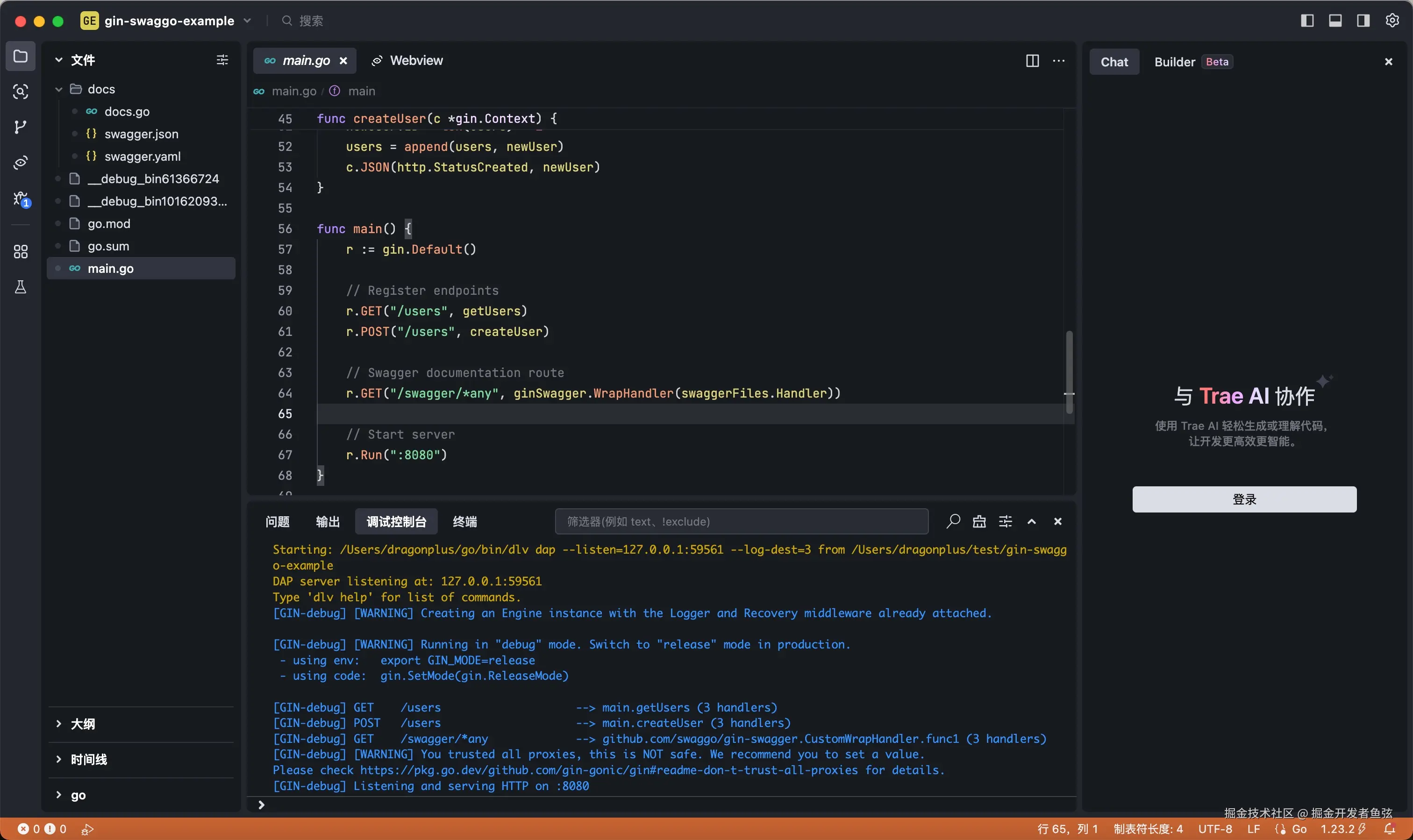
Task: Open the Testing flask sidebar icon
Action: pyautogui.click(x=21, y=287)
